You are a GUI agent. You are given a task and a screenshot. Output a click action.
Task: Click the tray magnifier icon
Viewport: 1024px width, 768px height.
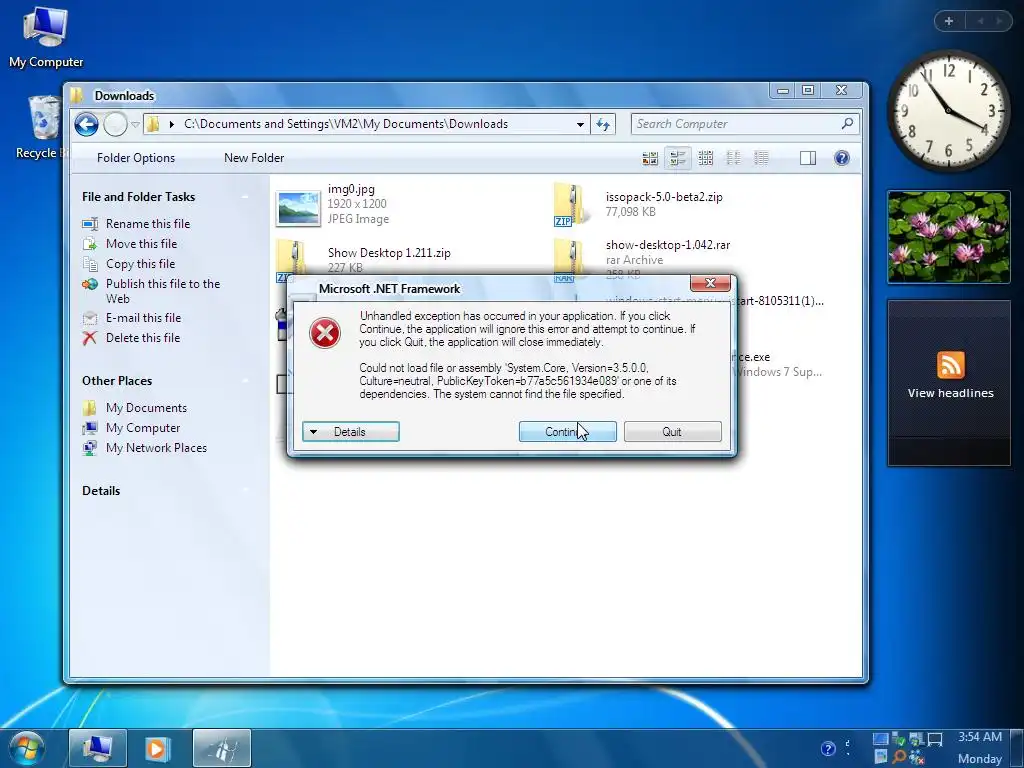tap(899, 757)
